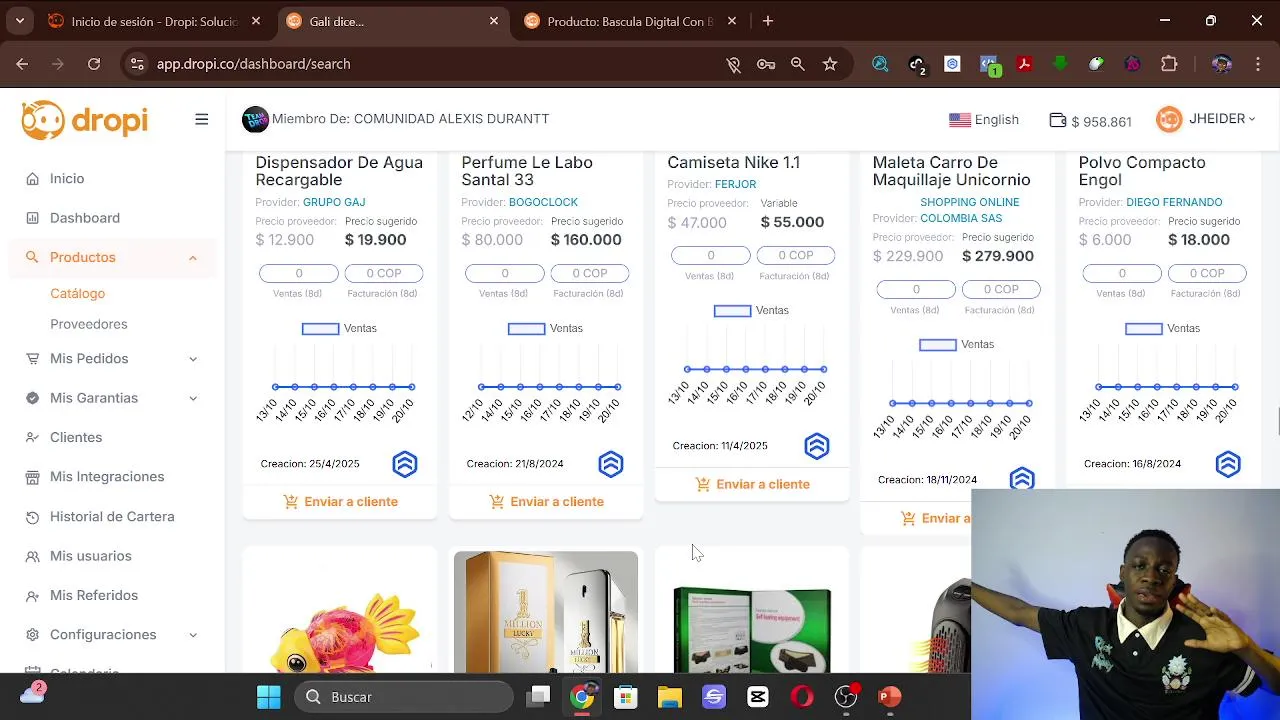
Task: Bookmark this page with star icon
Action: (x=830, y=64)
